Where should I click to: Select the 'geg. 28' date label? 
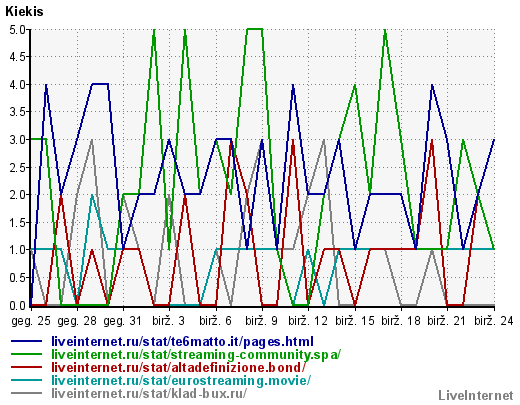[77, 321]
